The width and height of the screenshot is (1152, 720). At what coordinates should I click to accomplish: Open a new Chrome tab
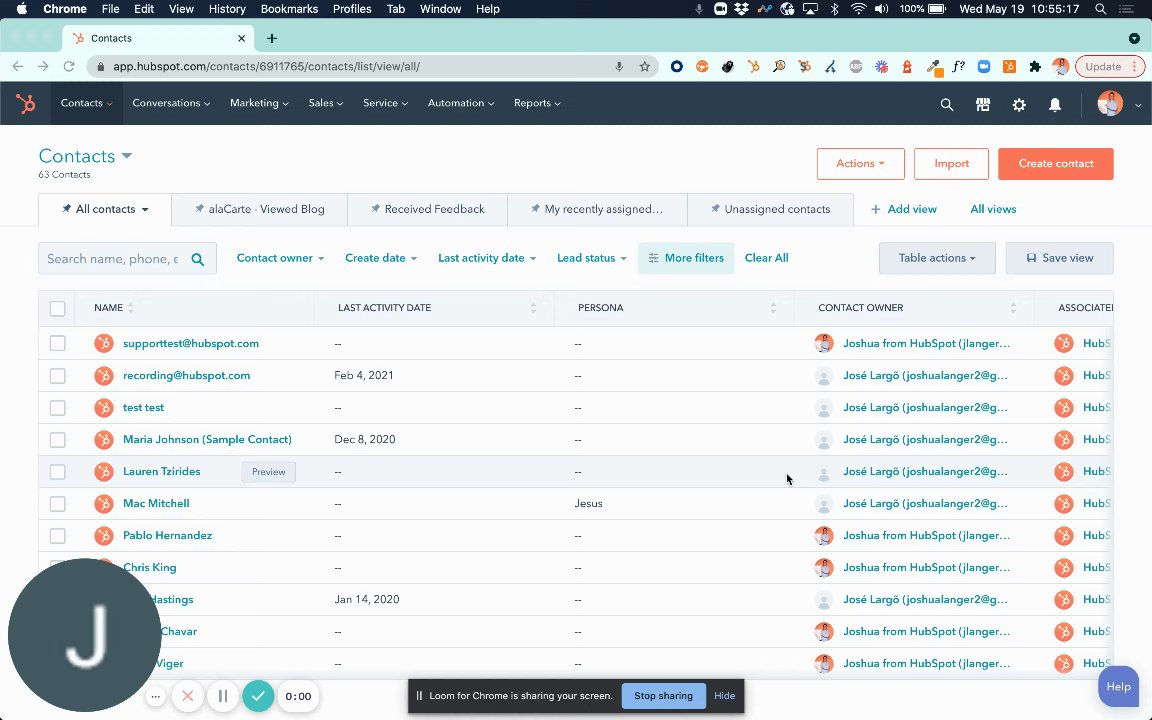click(272, 38)
